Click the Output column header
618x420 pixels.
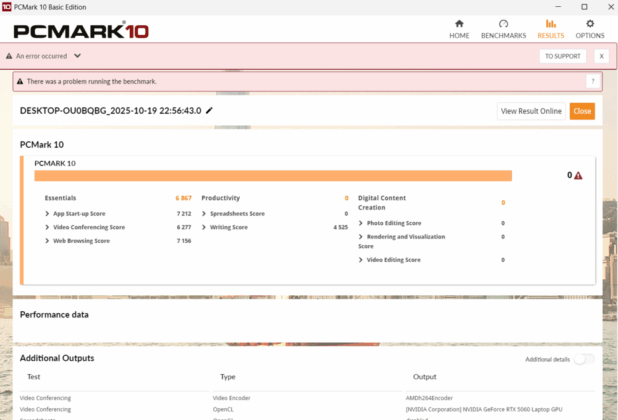click(x=424, y=377)
